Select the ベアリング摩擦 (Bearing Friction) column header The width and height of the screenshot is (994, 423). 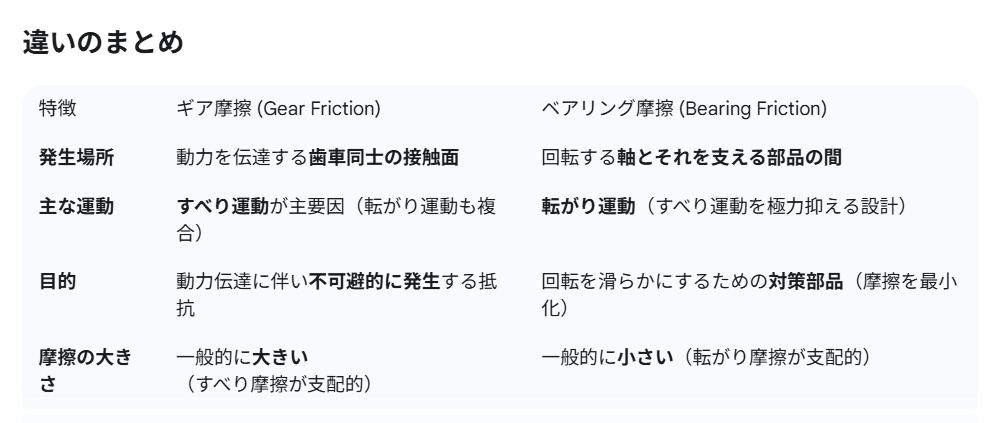pyautogui.click(x=684, y=108)
